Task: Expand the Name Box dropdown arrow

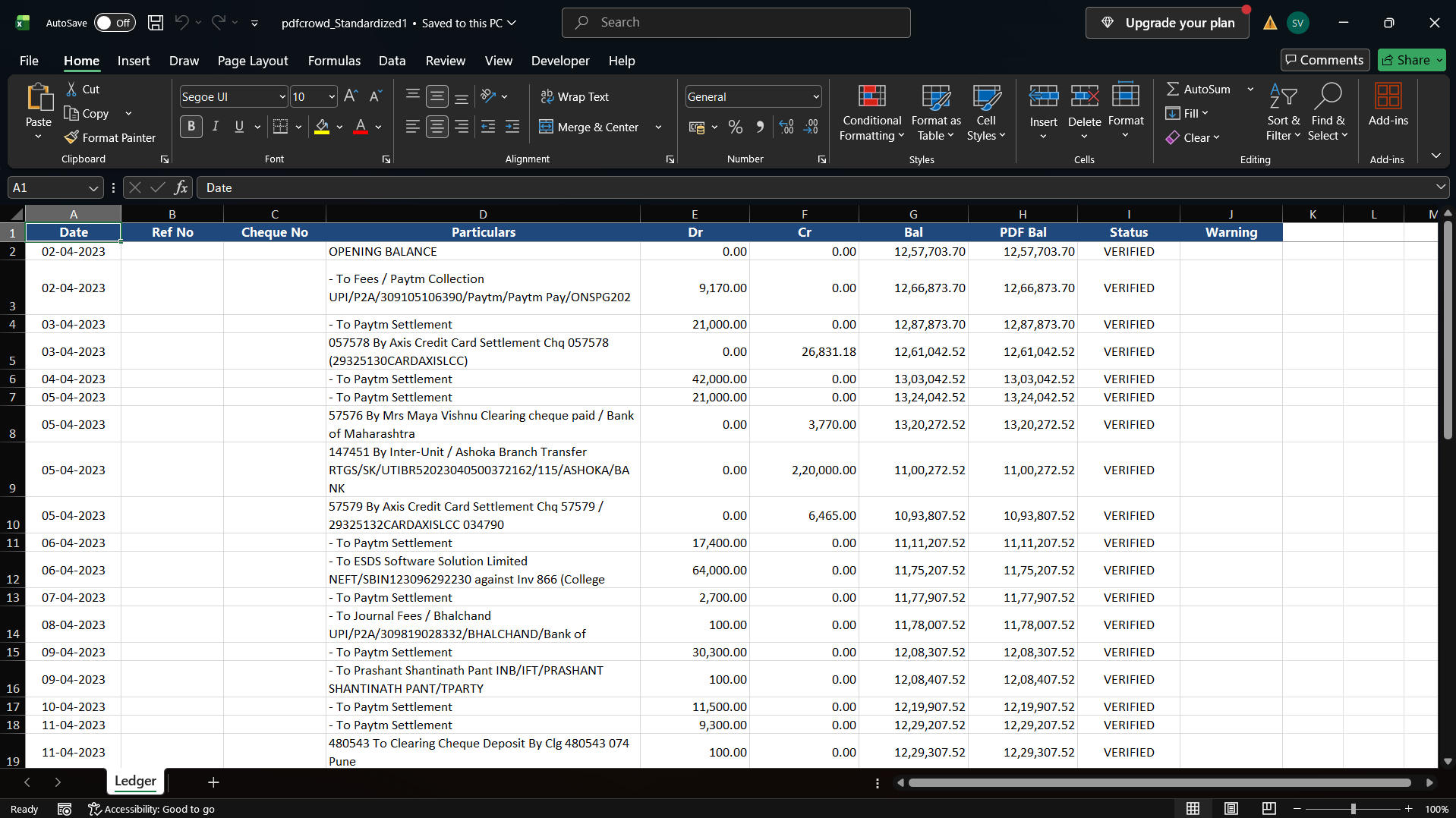Action: click(93, 187)
